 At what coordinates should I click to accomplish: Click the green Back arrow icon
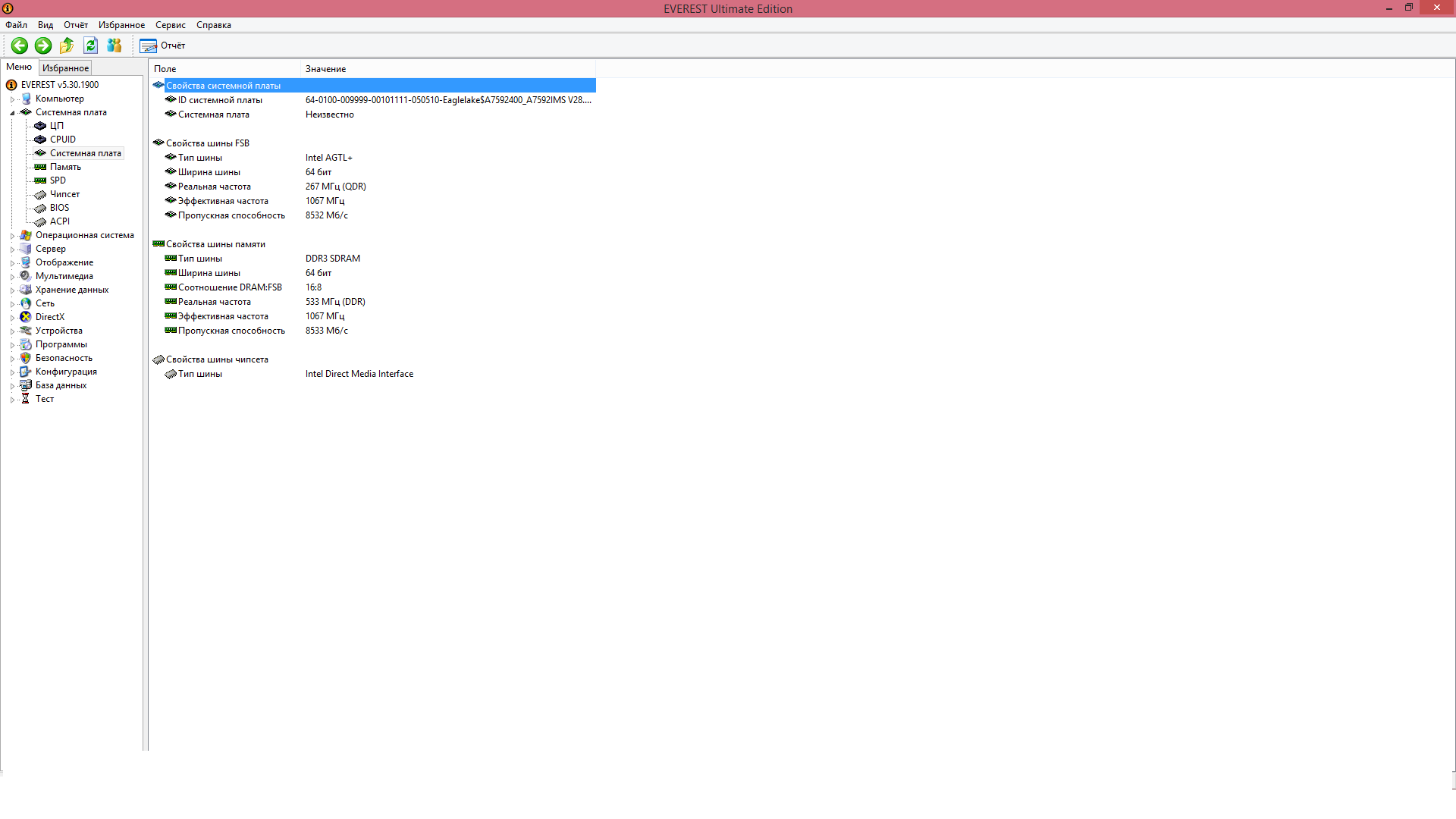[20, 45]
